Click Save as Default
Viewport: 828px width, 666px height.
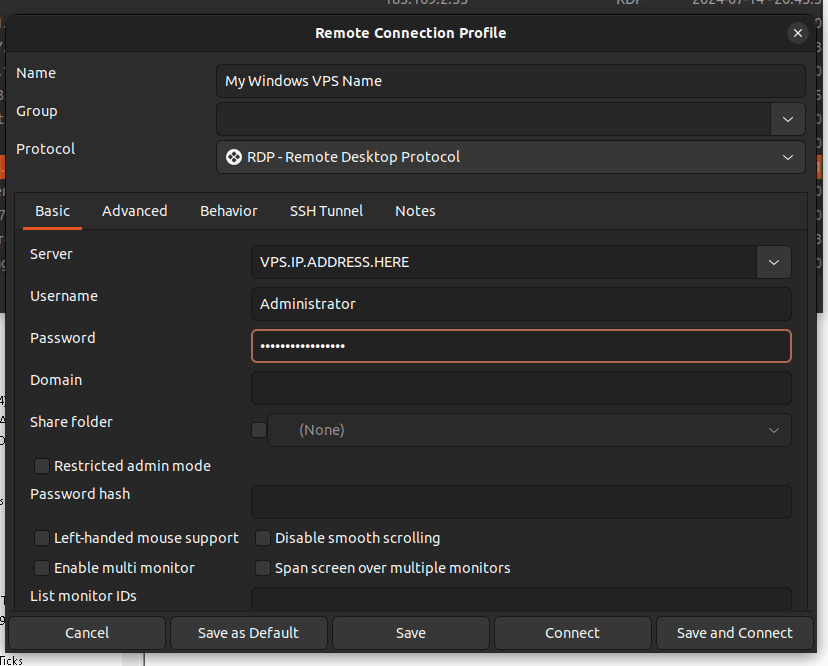248,632
